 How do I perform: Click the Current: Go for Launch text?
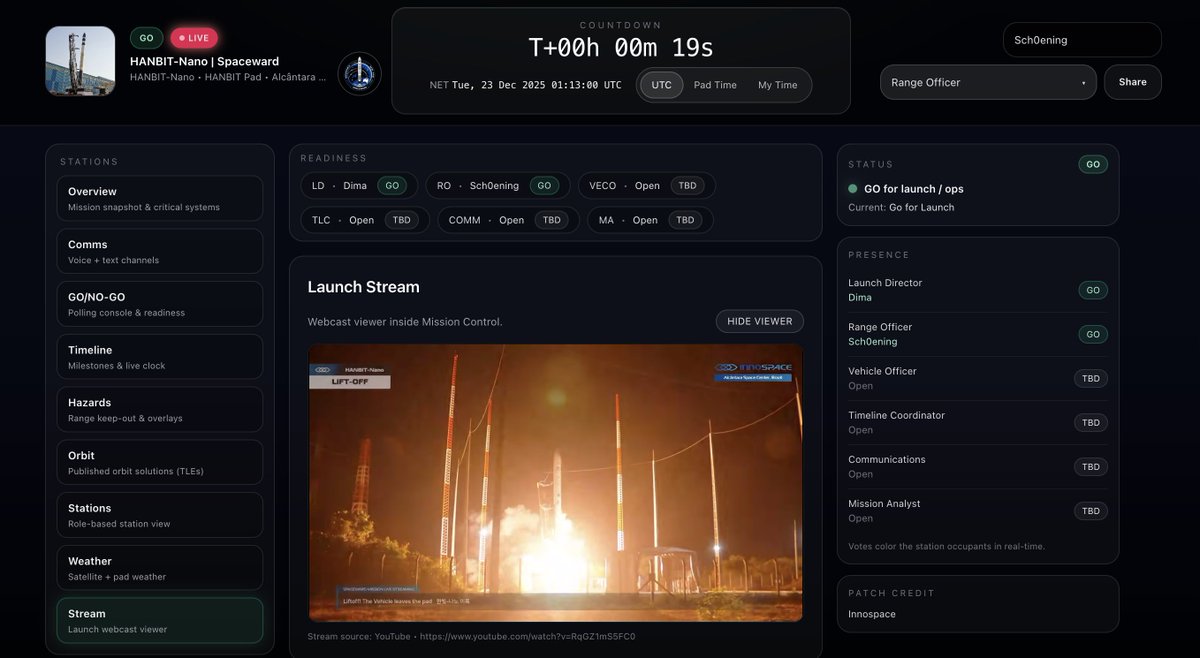[x=901, y=207]
